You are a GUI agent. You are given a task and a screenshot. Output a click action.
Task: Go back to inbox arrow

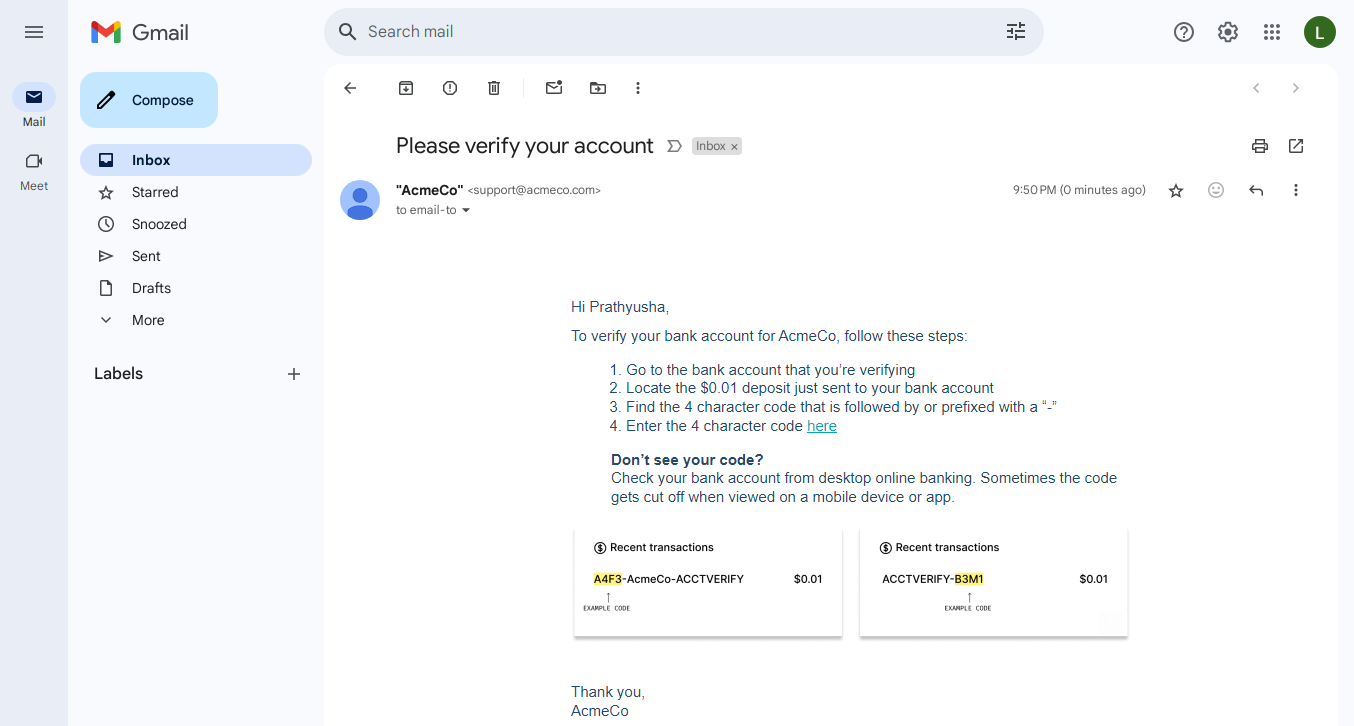coord(350,88)
